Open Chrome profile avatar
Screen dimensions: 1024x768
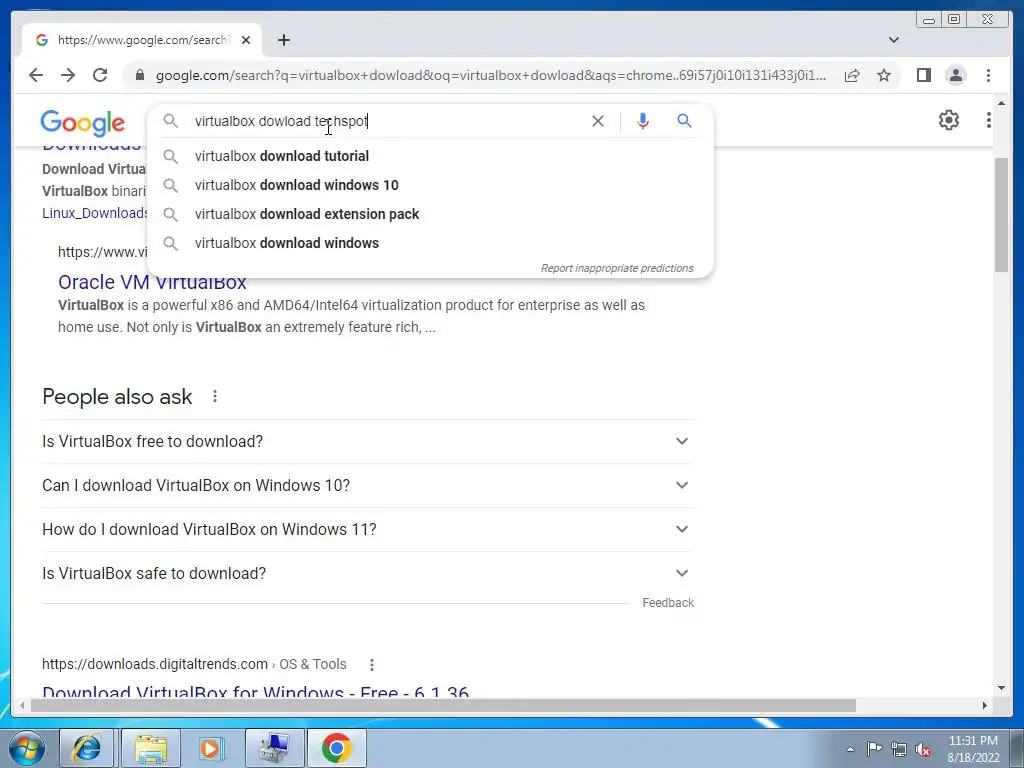(x=955, y=75)
